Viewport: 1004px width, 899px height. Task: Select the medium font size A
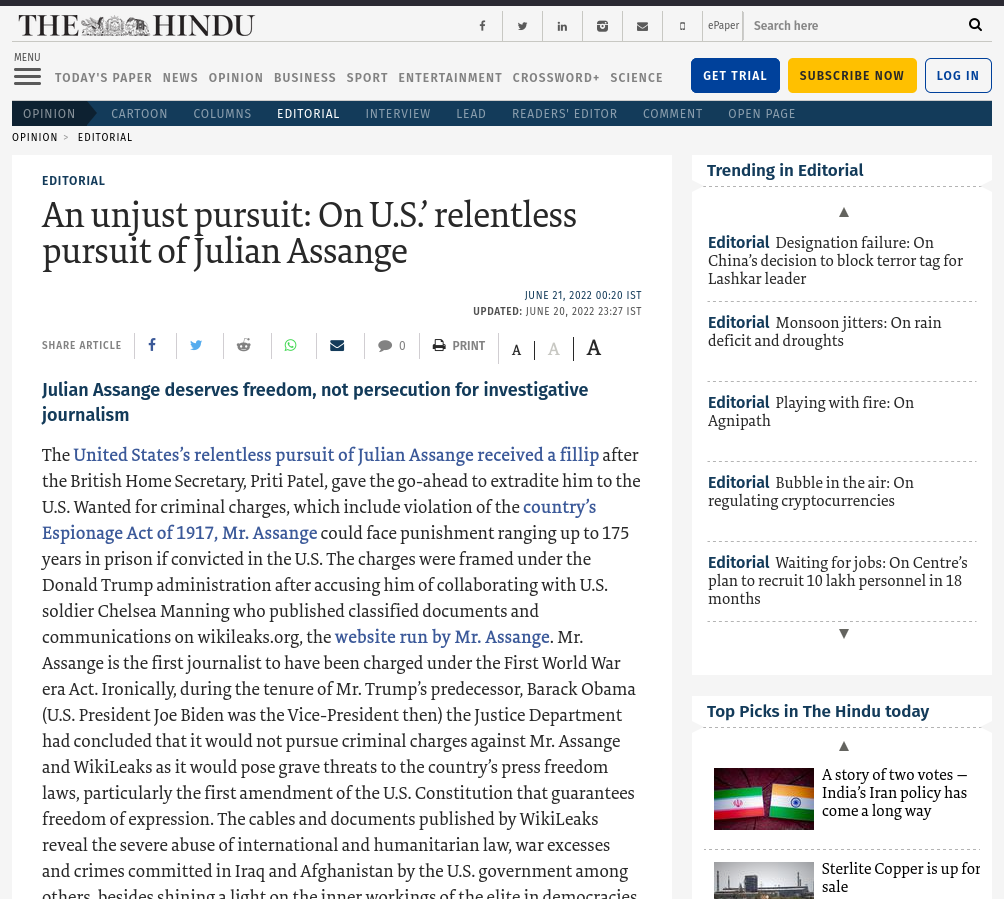(554, 349)
